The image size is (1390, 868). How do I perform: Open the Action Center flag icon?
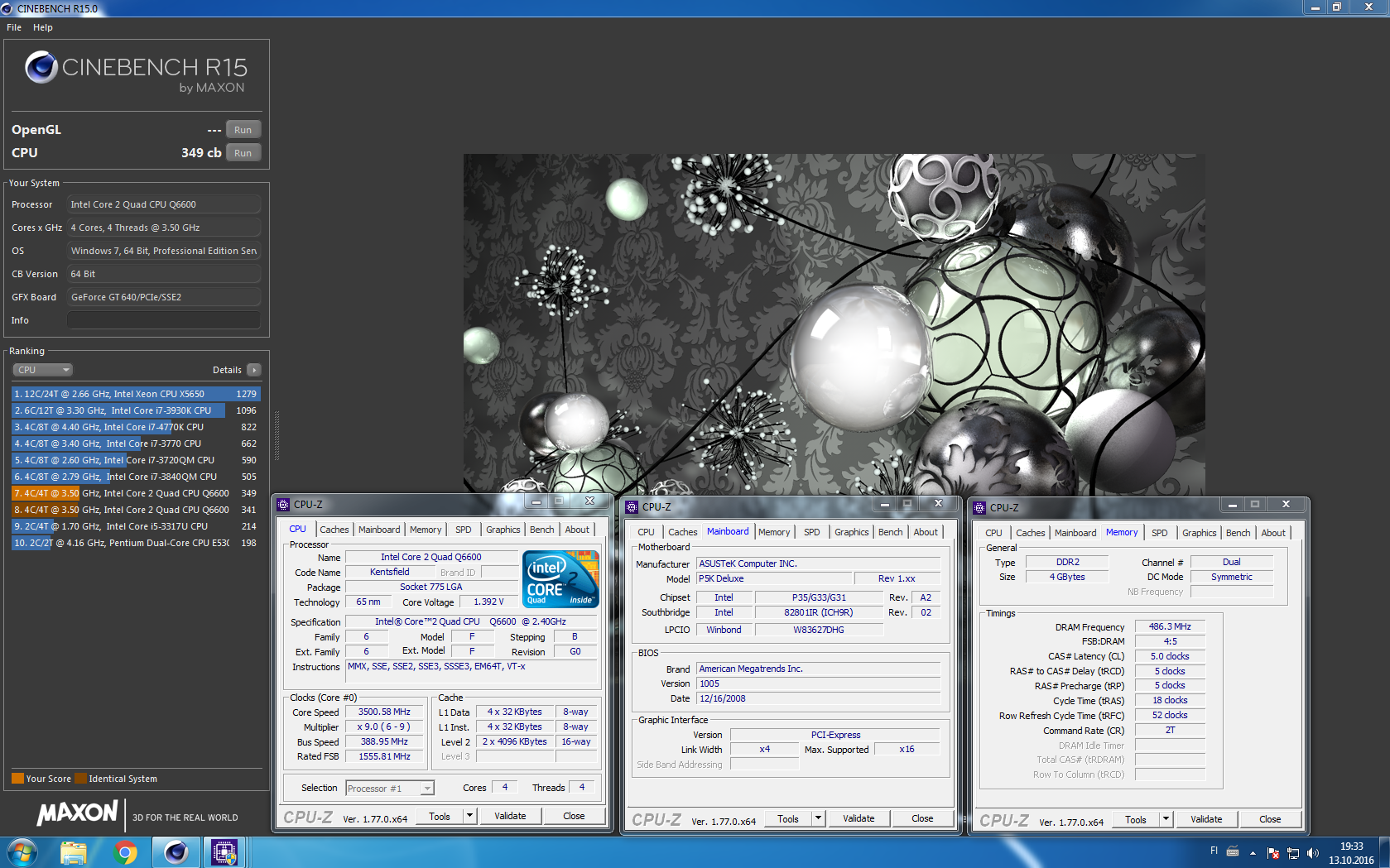point(1273,853)
